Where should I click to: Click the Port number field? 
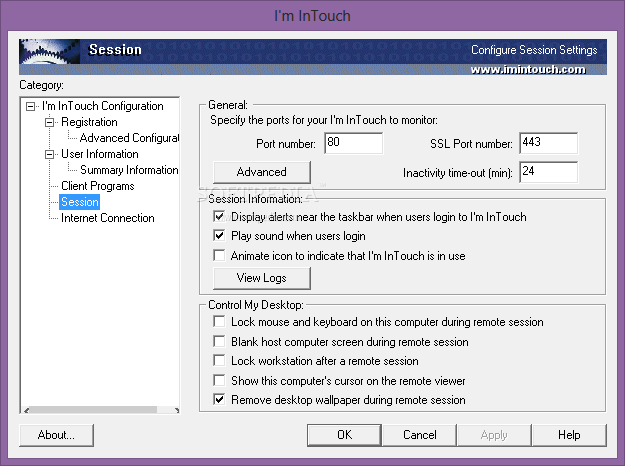[x=354, y=143]
